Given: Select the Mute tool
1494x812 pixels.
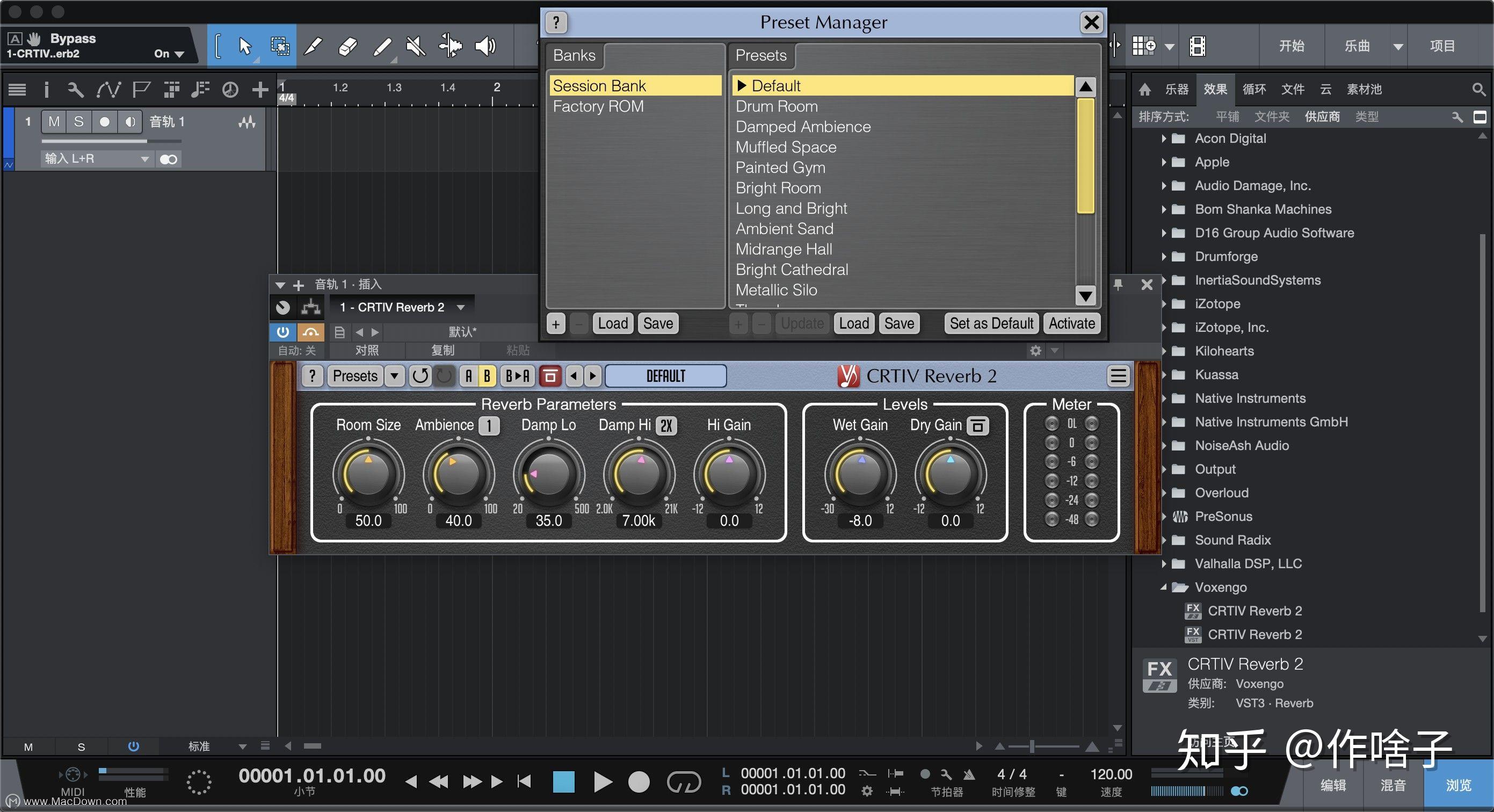Looking at the screenshot, I should [415, 46].
